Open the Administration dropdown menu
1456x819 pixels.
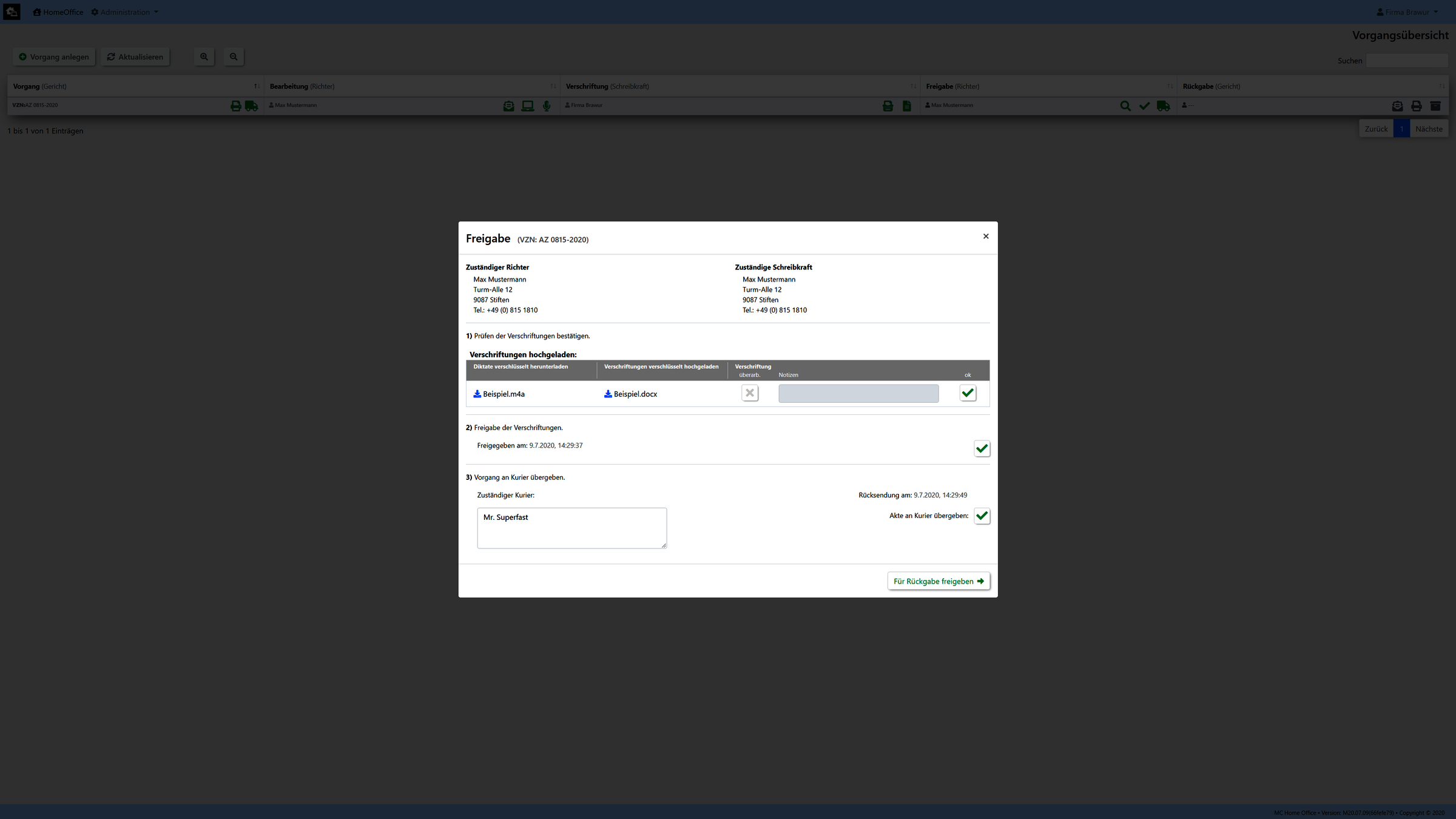[x=125, y=12]
